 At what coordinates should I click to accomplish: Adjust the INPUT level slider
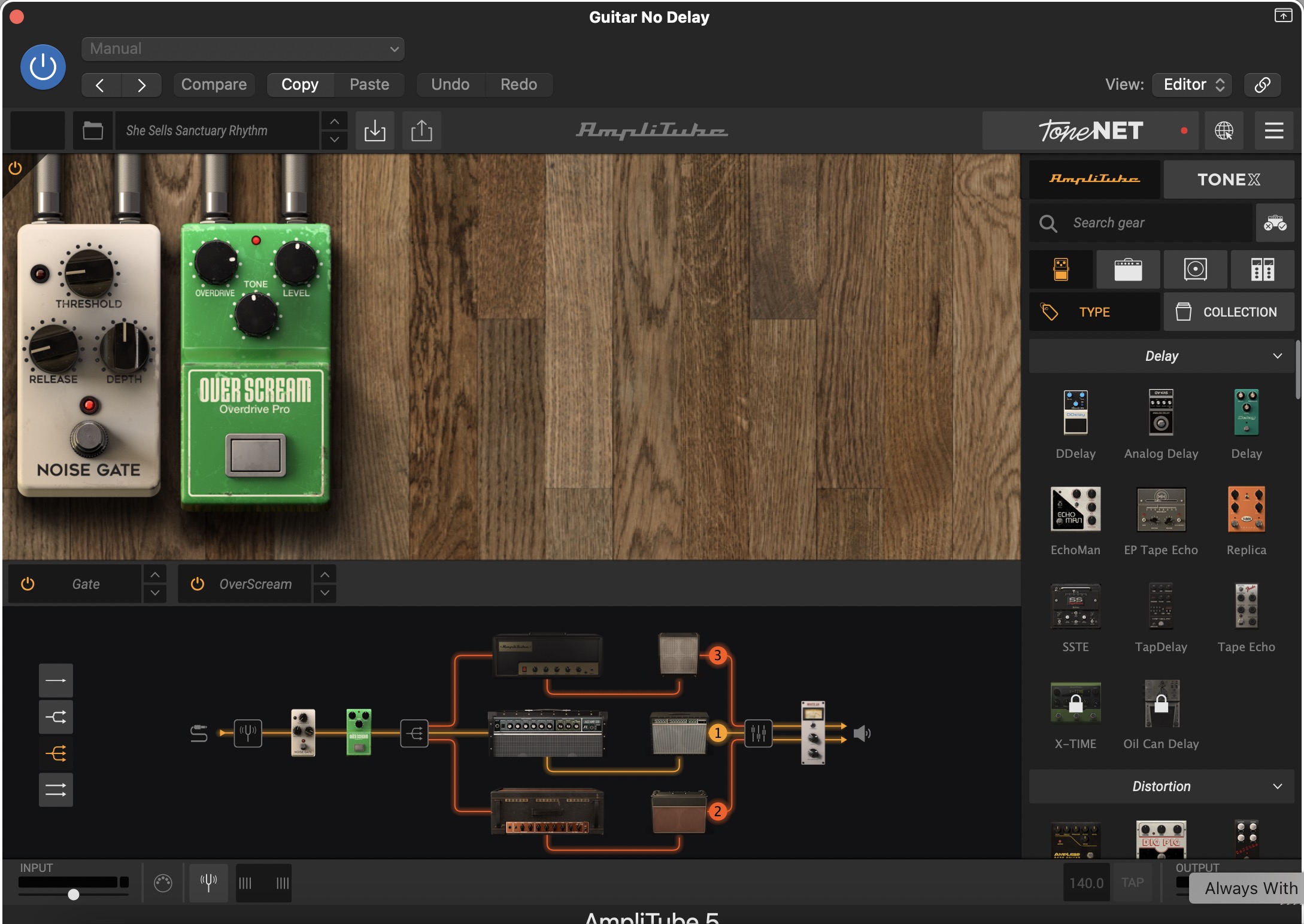73,895
